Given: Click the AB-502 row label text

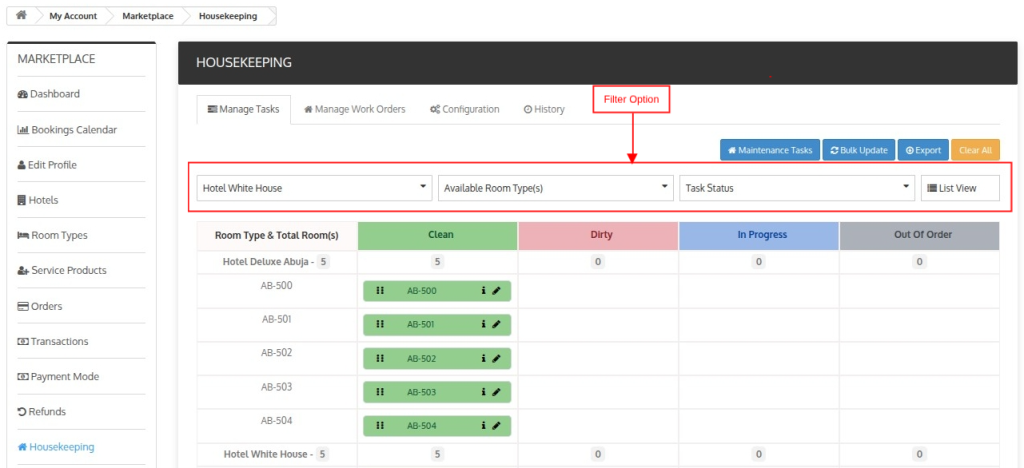Looking at the screenshot, I should pyautogui.click(x=276, y=353).
